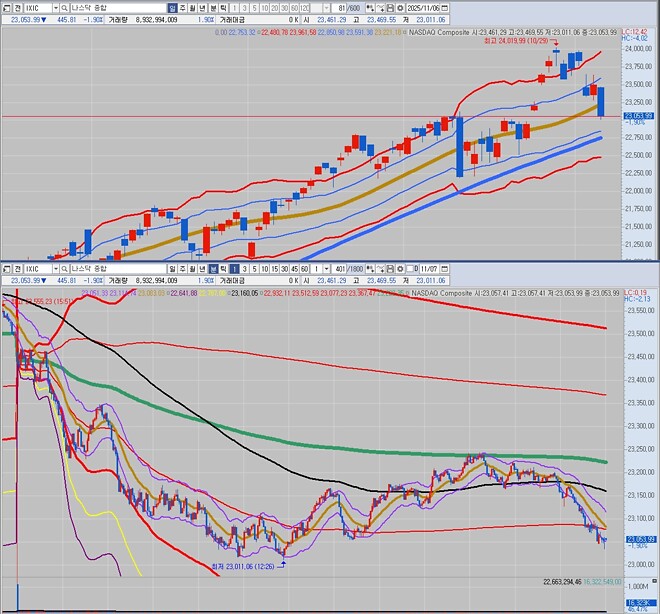Select the '년' yearly period in top chart
Screen dimensions: 660x614
click(203, 8)
